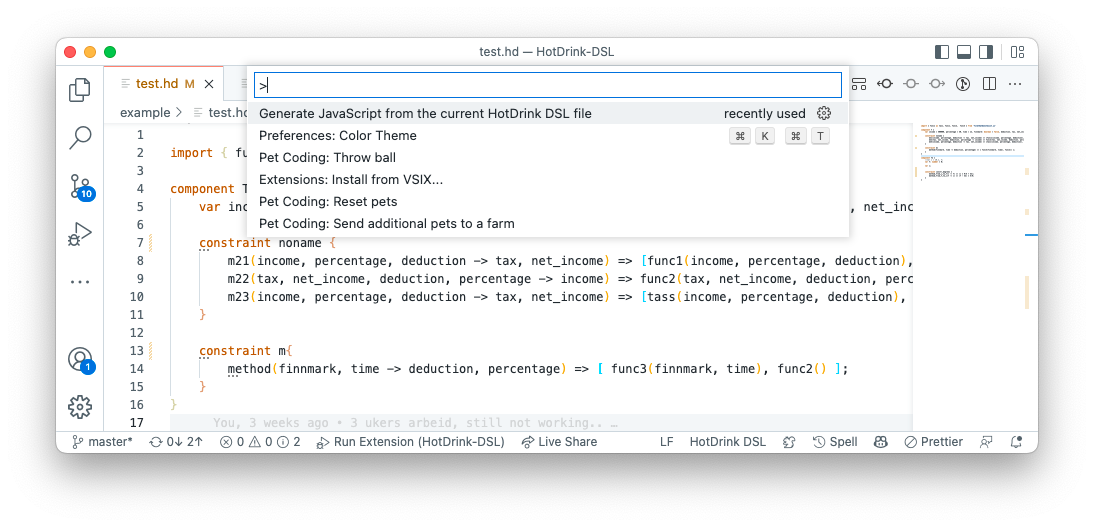The image size is (1094, 527).
Task: Click the notifications bell in status bar
Action: pyautogui.click(x=1017, y=442)
